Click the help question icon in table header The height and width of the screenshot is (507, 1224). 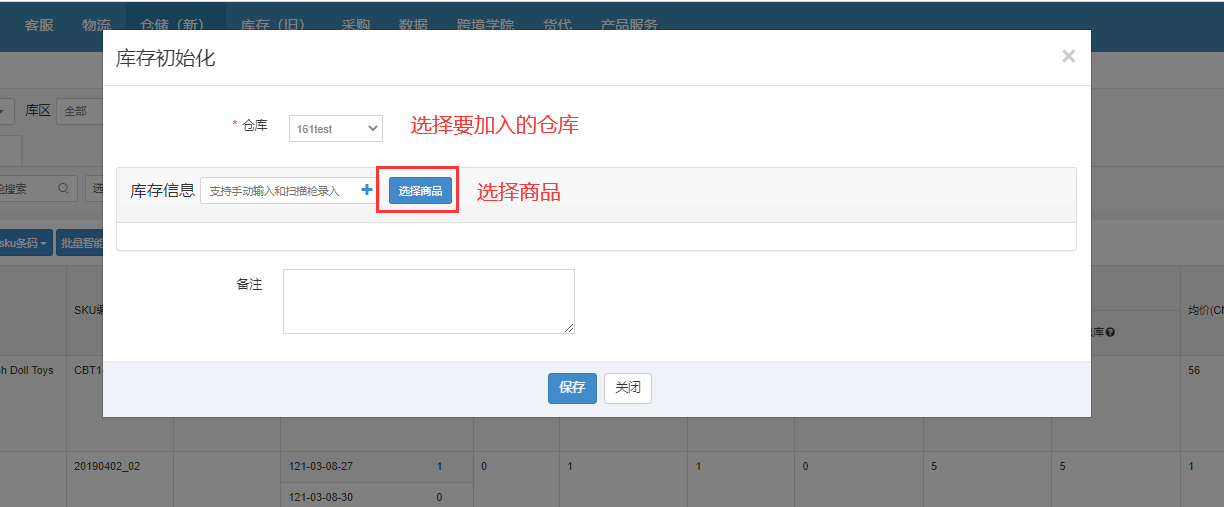(x=1110, y=332)
